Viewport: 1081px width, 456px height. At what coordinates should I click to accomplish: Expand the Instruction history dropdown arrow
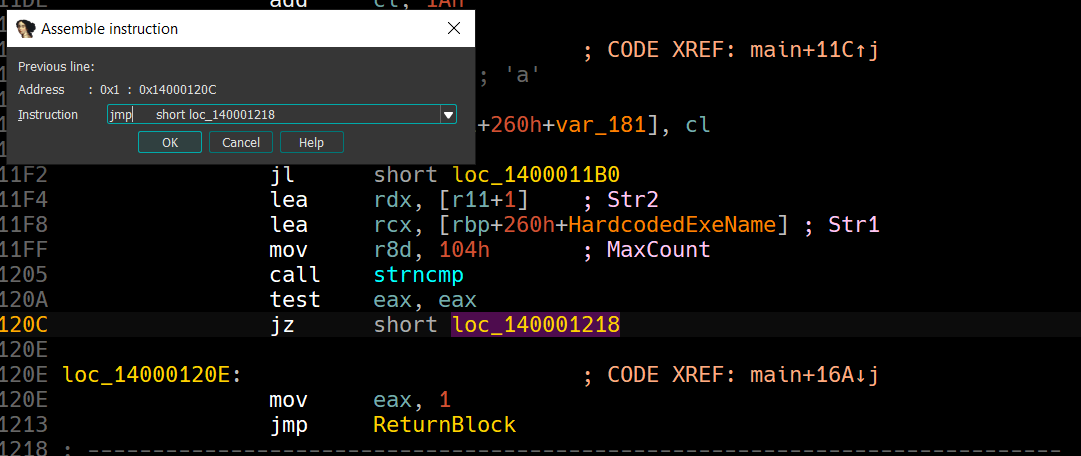click(x=448, y=115)
